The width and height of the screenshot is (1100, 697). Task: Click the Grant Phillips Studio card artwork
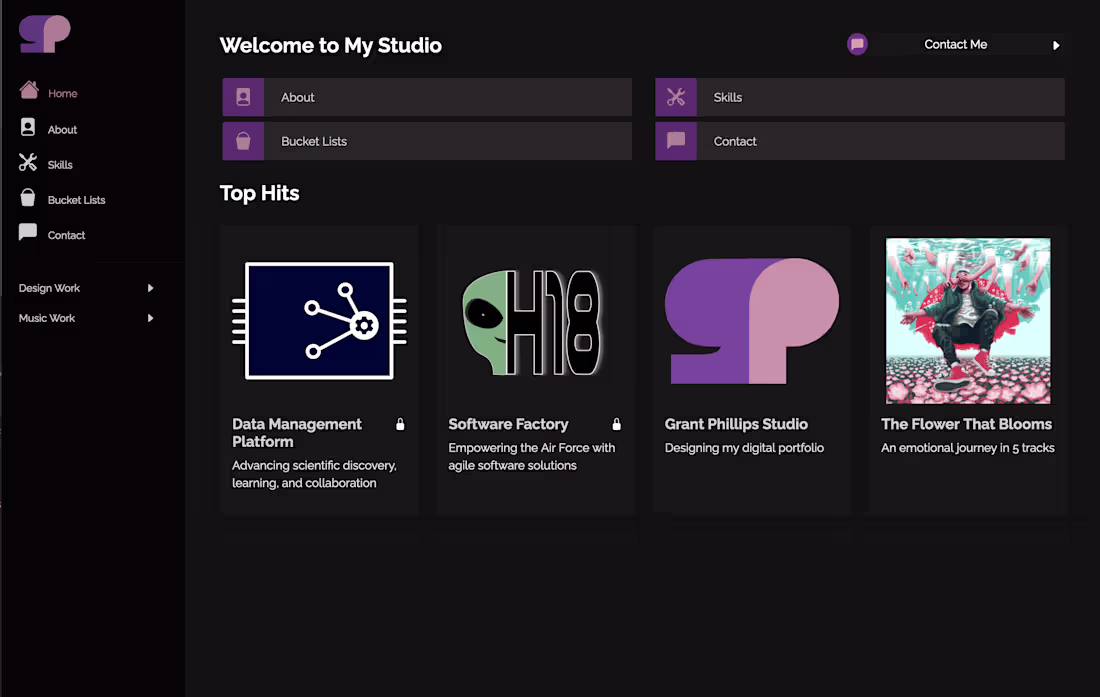751,320
